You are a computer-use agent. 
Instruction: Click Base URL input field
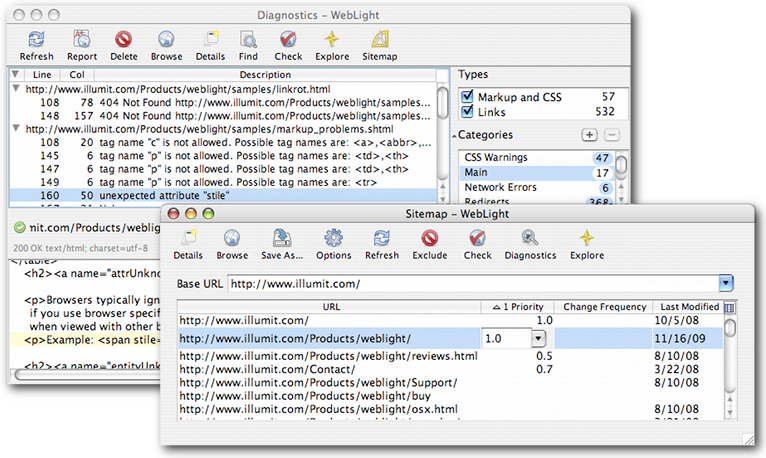point(473,283)
